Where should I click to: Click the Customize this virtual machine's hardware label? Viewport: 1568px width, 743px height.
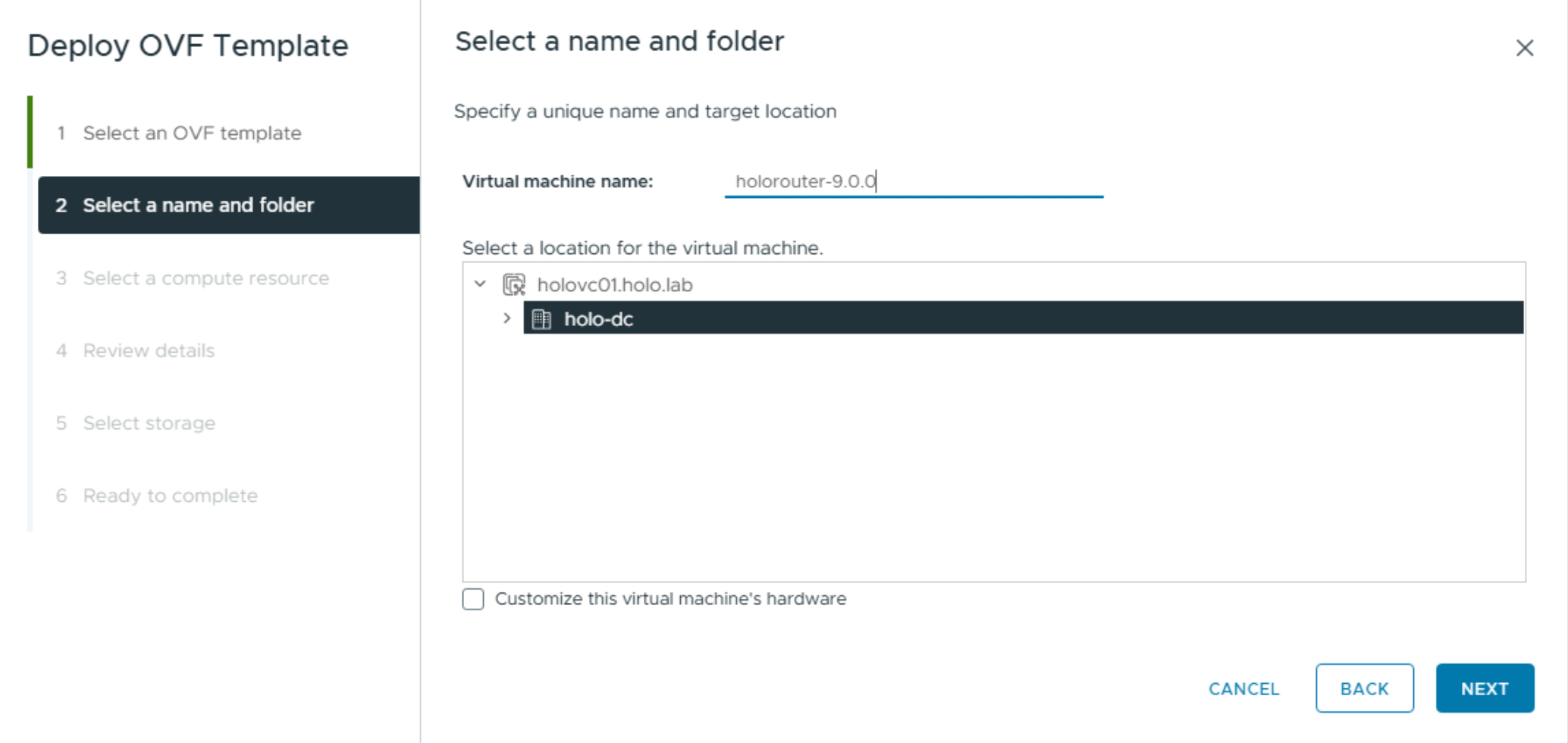[670, 599]
